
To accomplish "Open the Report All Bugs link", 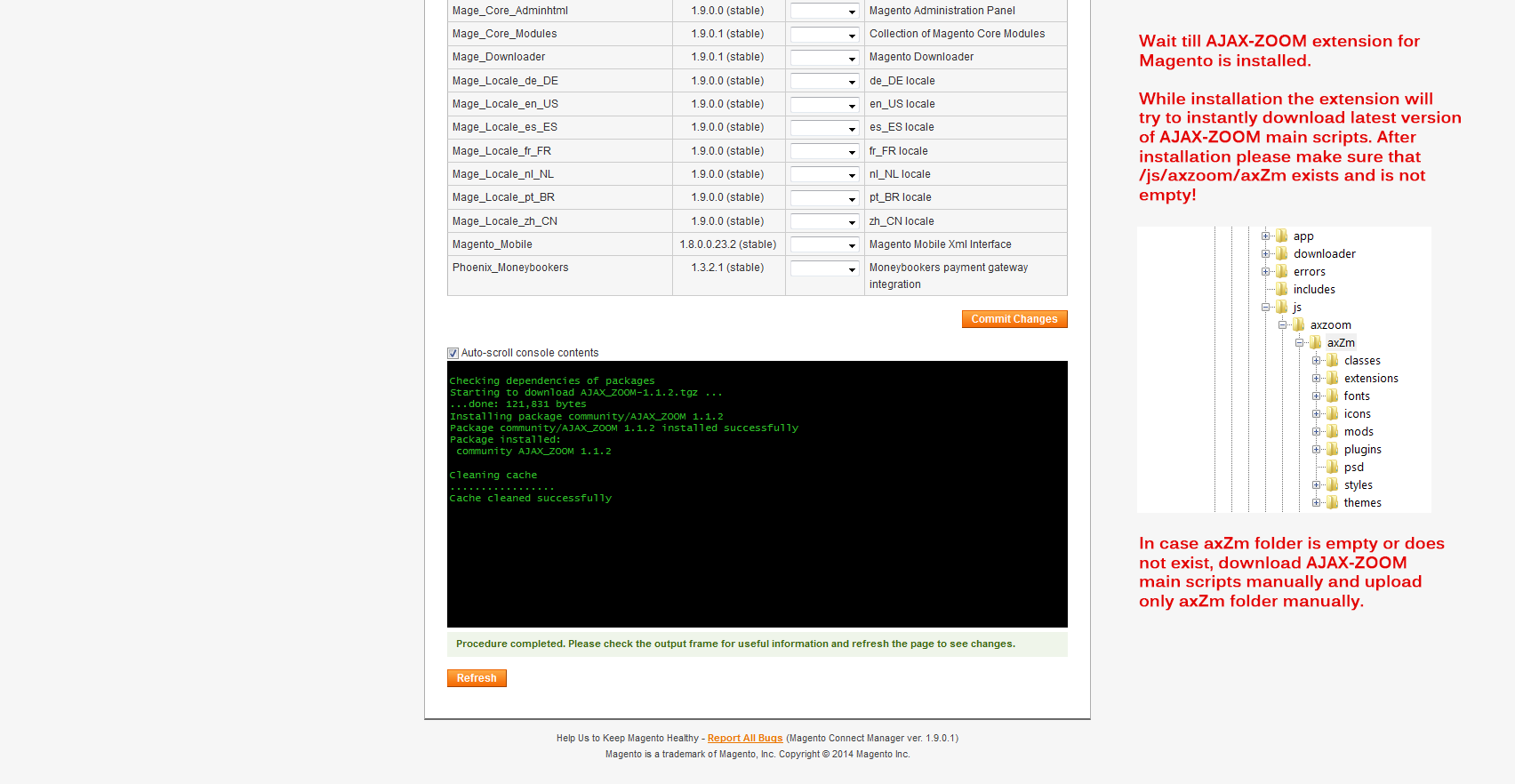I will coord(744,739).
